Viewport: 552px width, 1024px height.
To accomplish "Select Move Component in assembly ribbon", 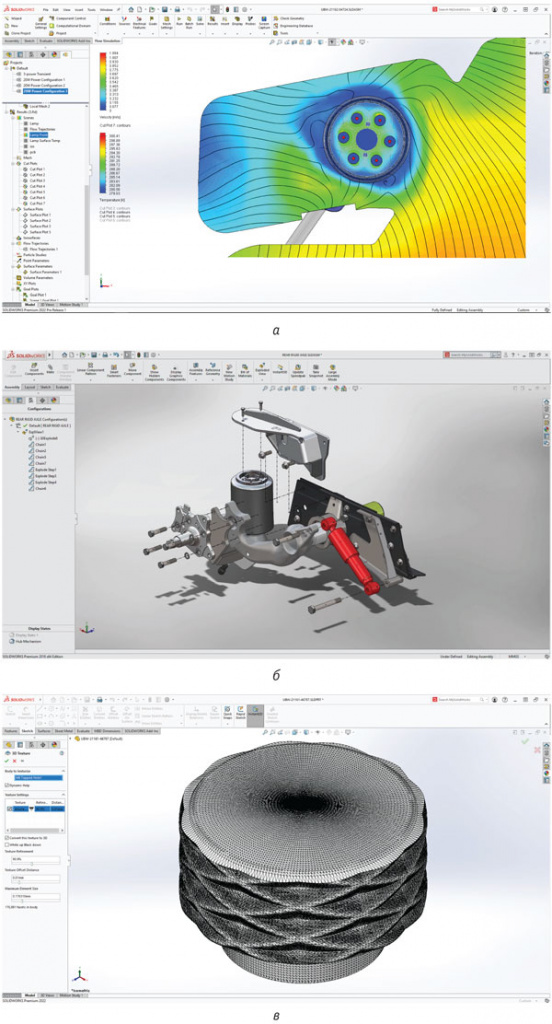I will pyautogui.click(x=133, y=370).
